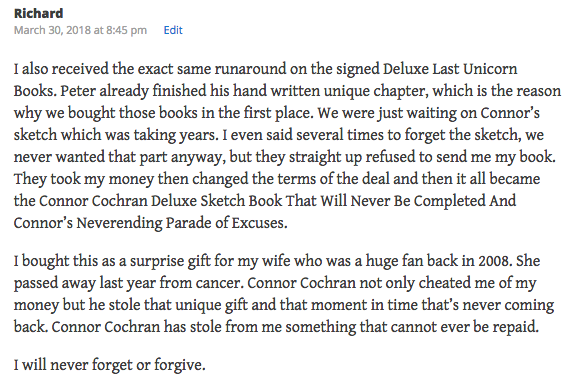Click the paragraph starting "I bought this"

284,294
